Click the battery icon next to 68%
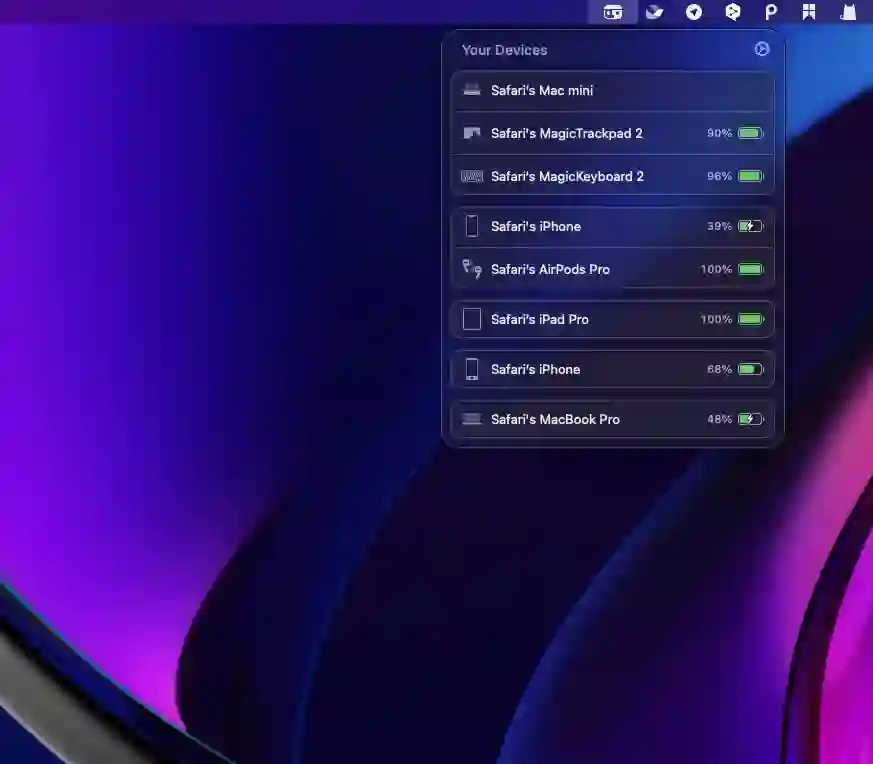Image resolution: width=873 pixels, height=764 pixels. [751, 369]
